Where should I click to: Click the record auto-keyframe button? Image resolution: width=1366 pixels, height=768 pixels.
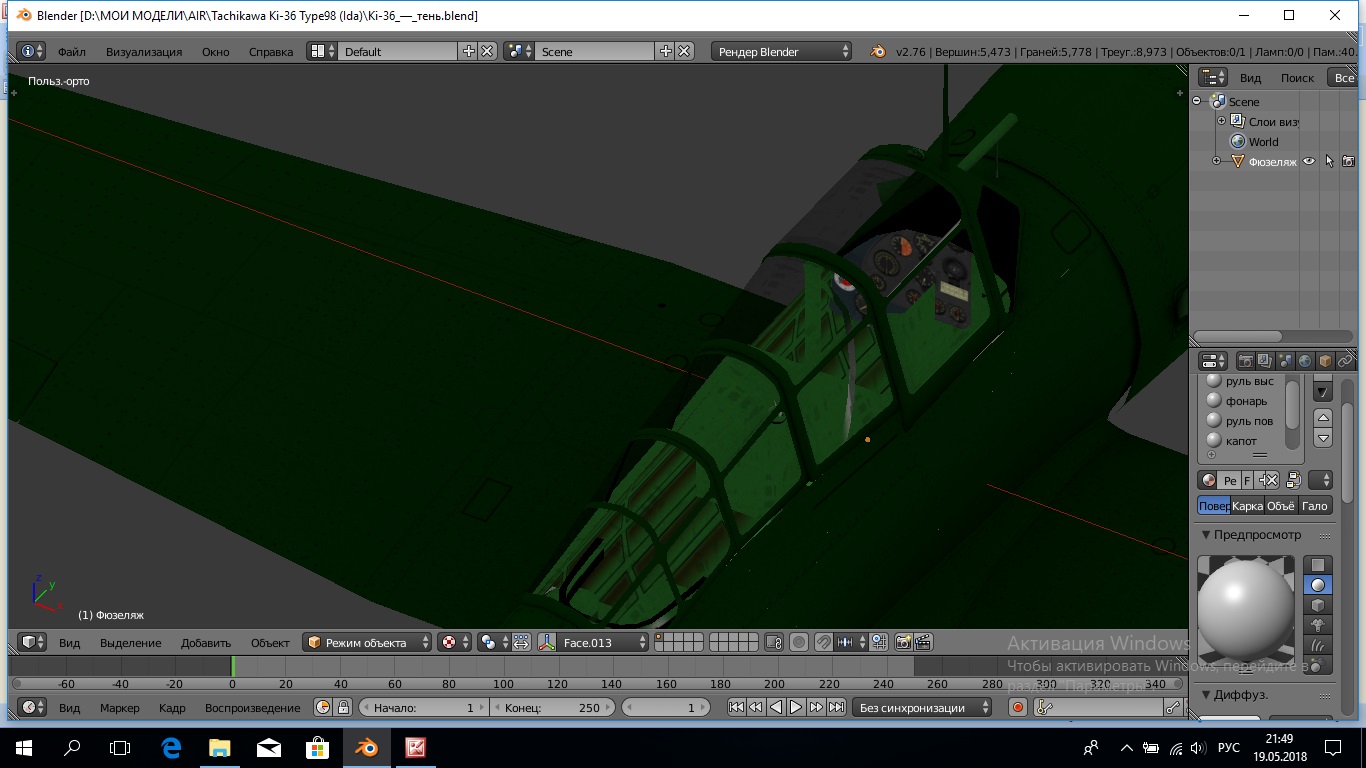1018,707
